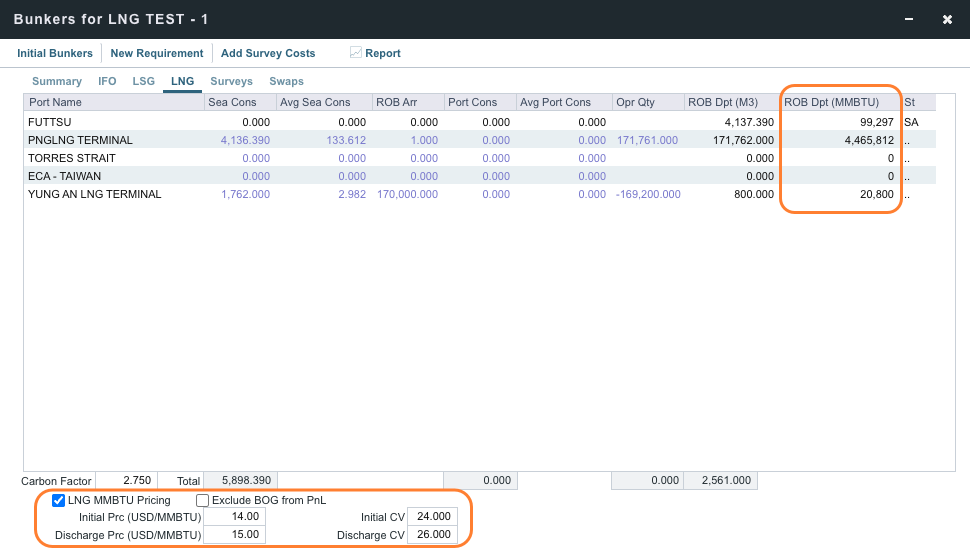Click Add Survey Costs
Screen dimensions: 970x554
click(x=268, y=53)
